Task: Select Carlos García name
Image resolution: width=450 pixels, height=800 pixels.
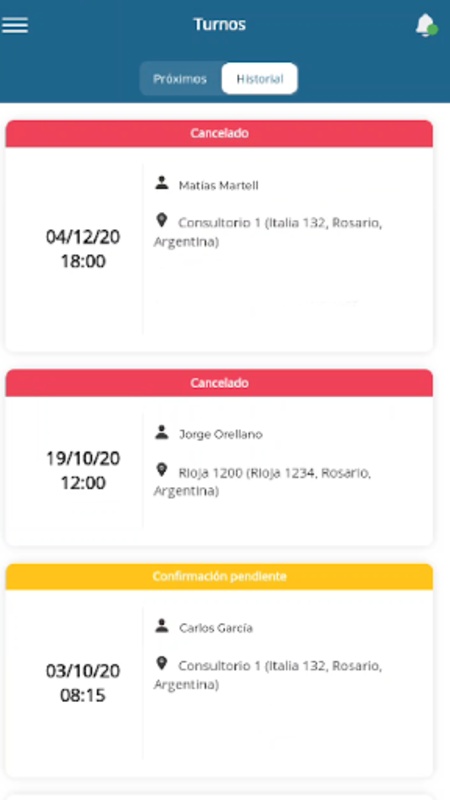Action: (x=216, y=628)
